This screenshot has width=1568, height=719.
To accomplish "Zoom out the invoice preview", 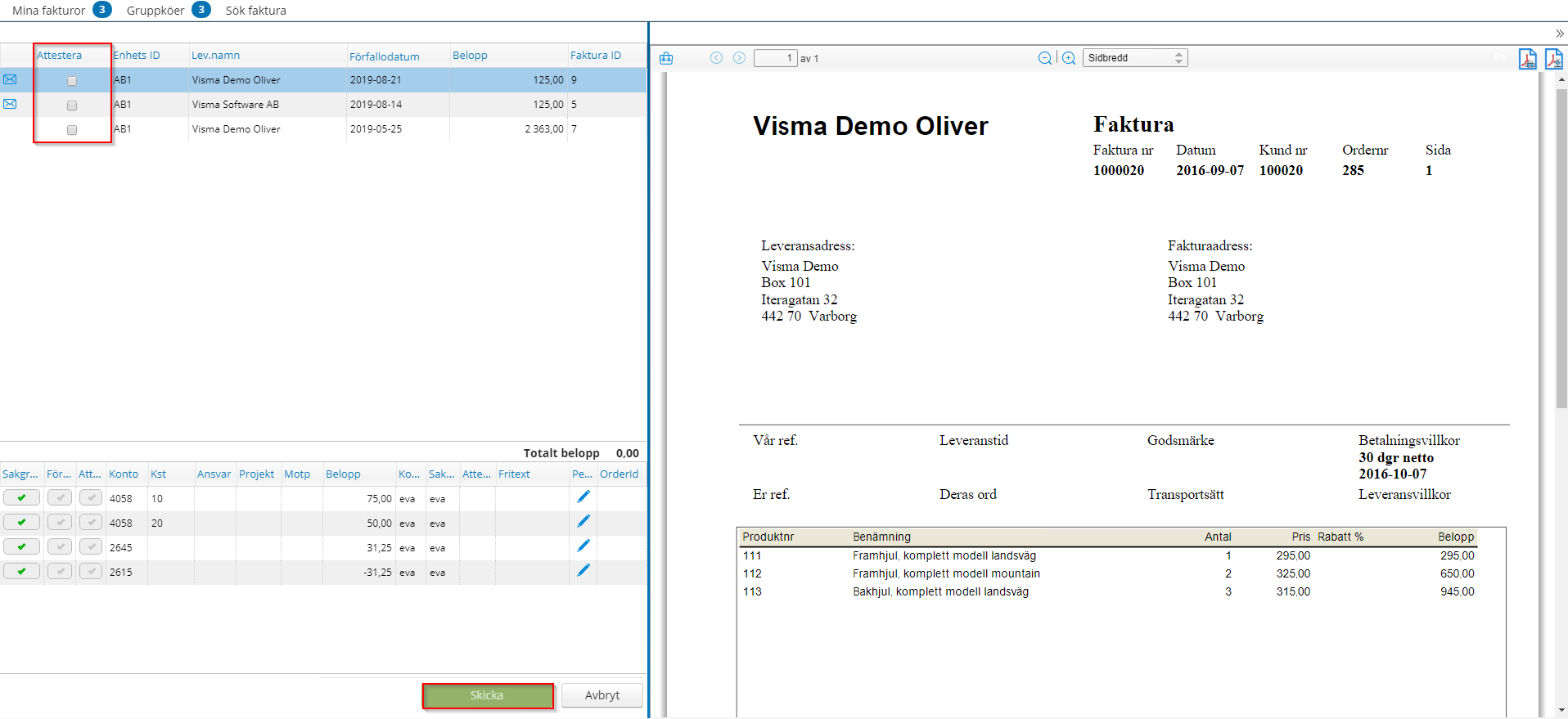I will pyautogui.click(x=1045, y=58).
